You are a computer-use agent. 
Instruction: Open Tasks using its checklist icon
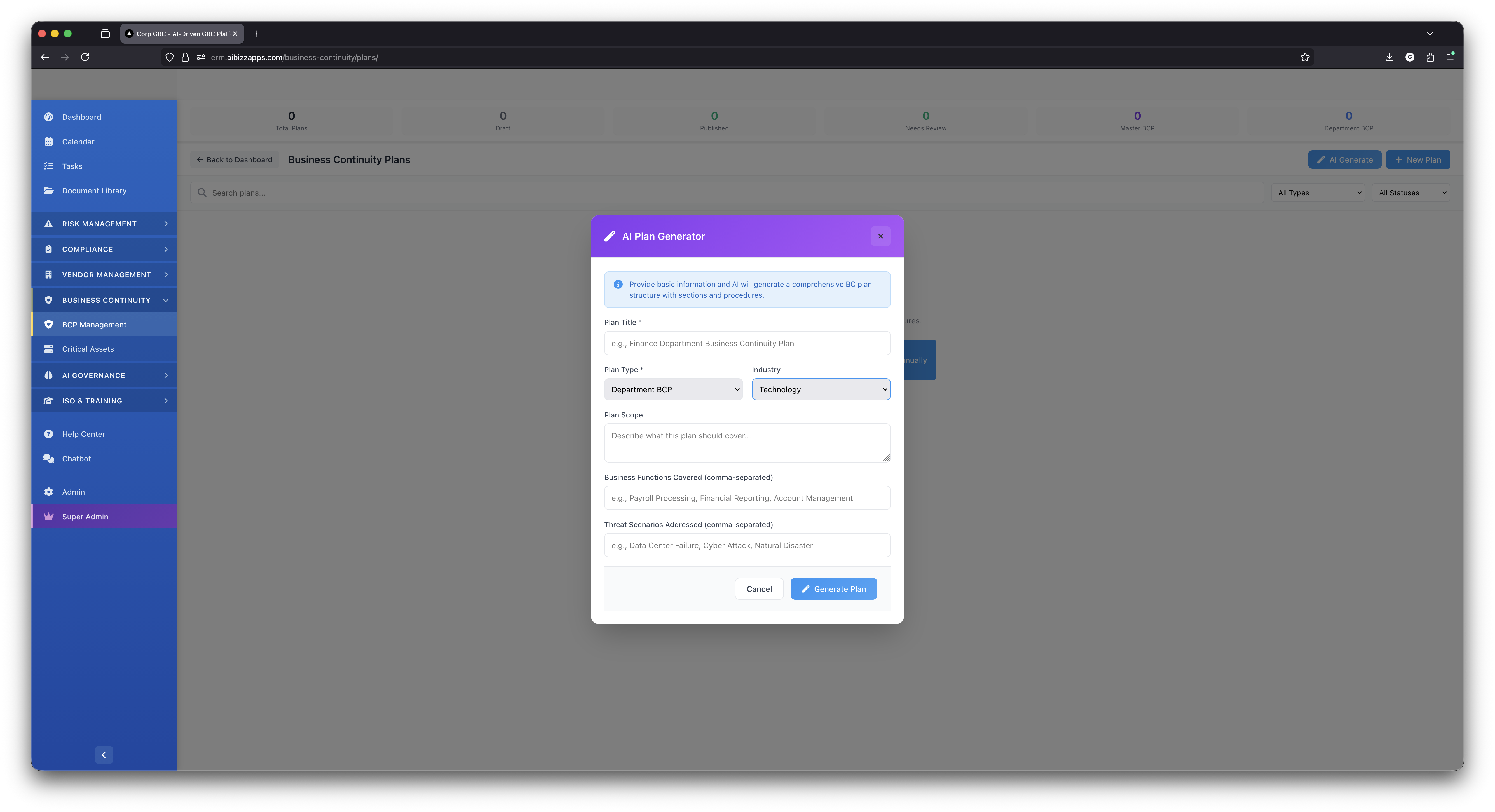point(49,166)
